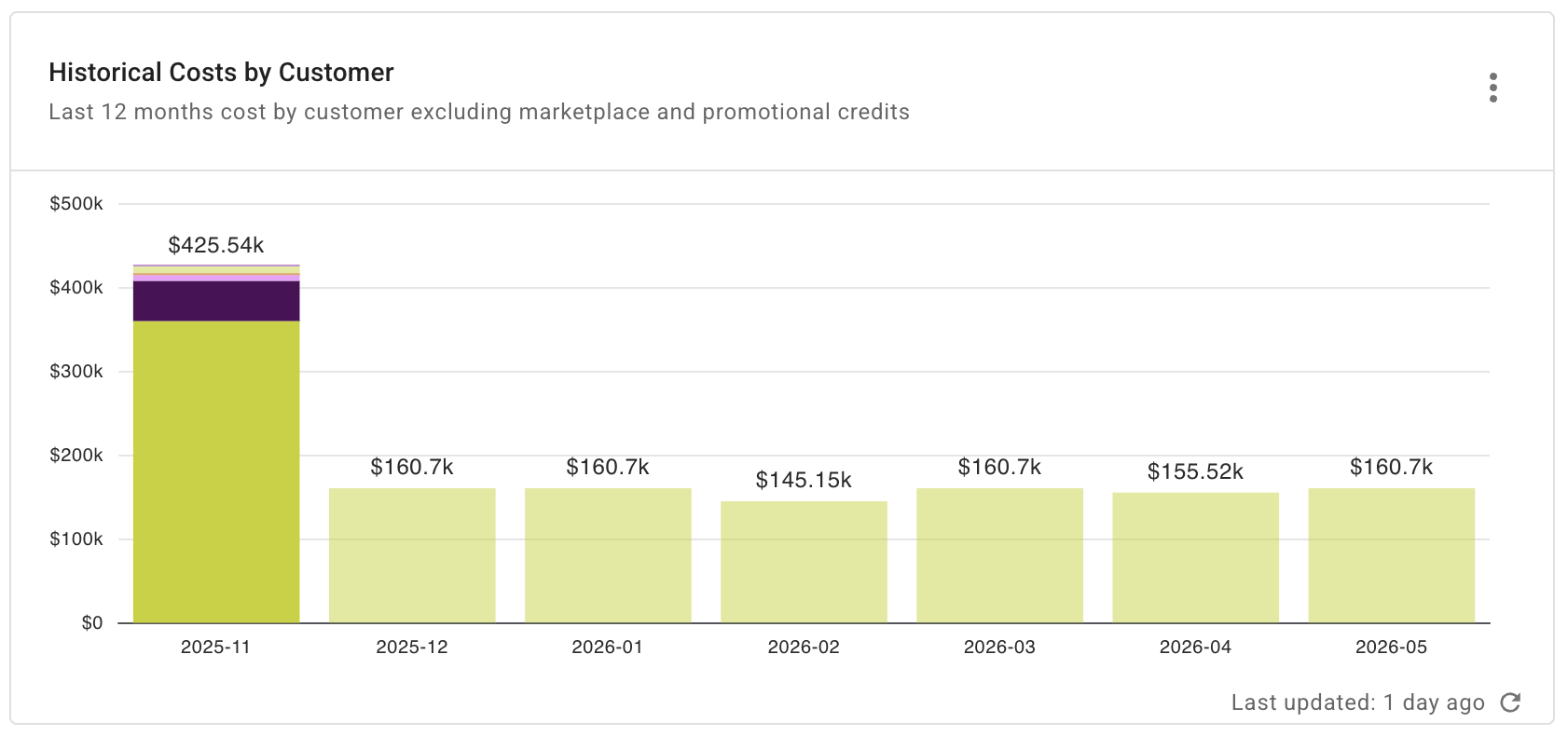Click the subtitle about excluded marketplace credits
The width and height of the screenshot is (1568, 736).
point(479,112)
